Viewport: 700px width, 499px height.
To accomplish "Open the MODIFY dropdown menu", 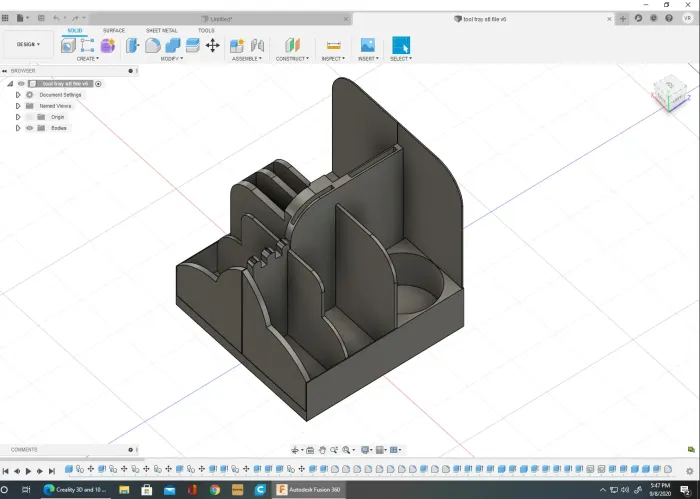I will 172,58.
